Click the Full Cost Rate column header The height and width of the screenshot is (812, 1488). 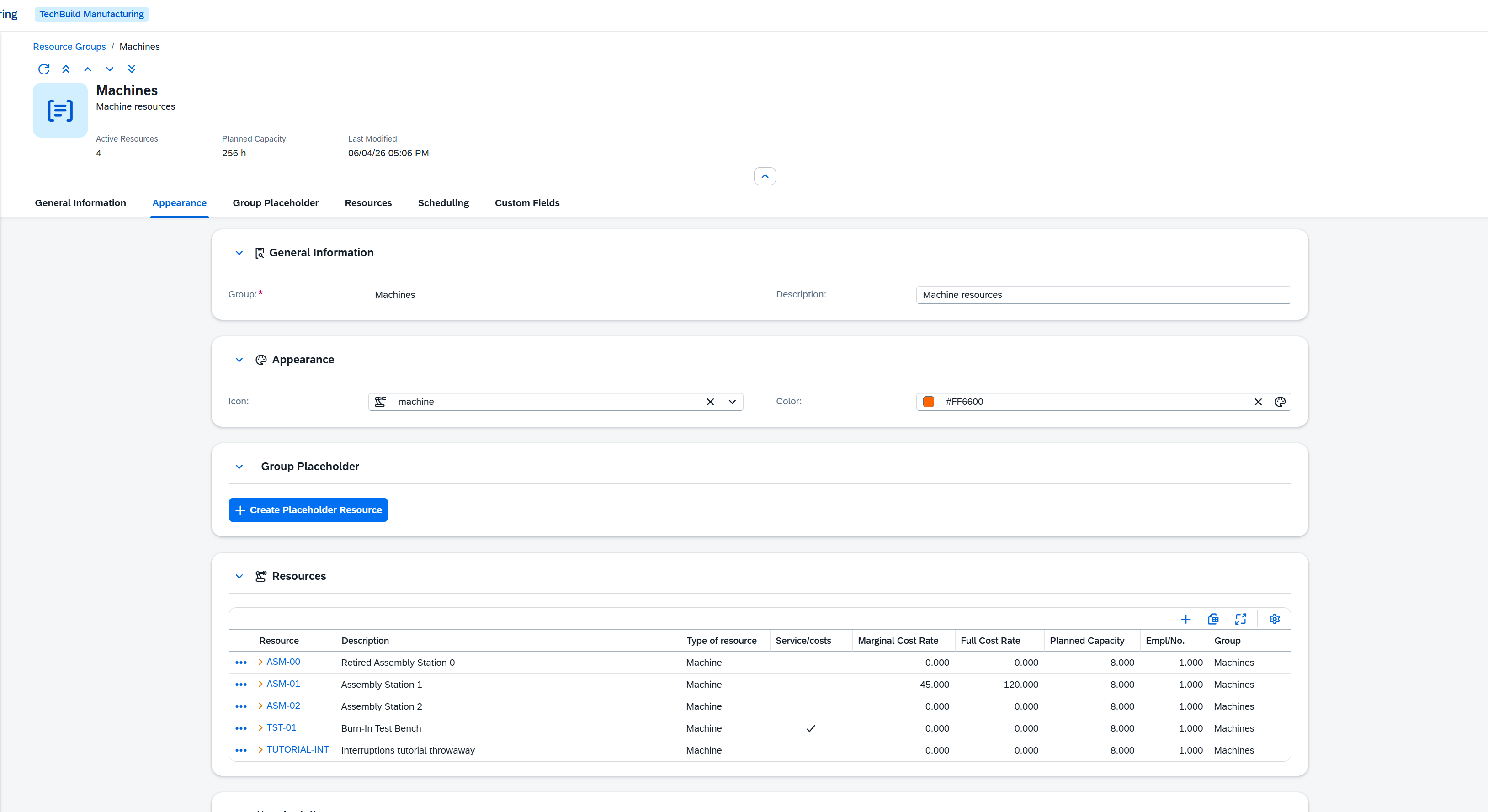999,641
